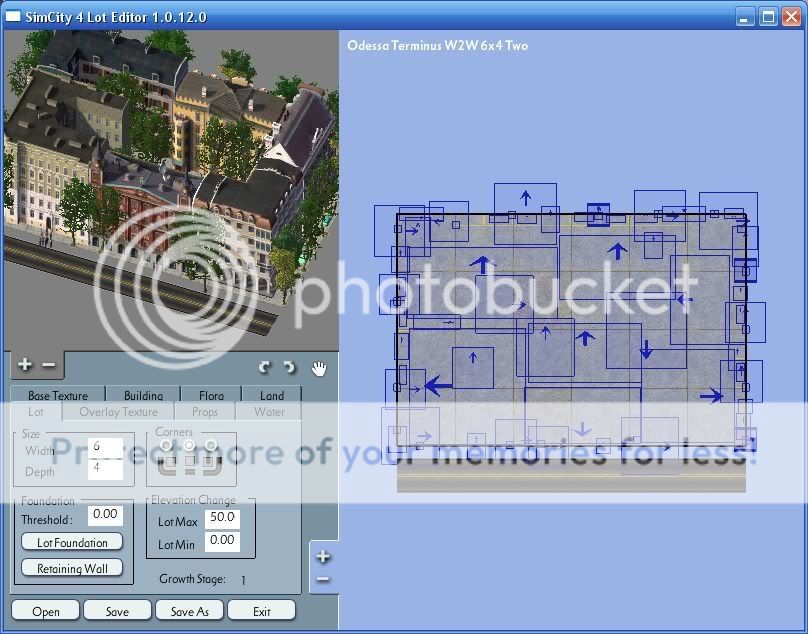
Task: Switch to the Flora tab
Action: (x=211, y=395)
